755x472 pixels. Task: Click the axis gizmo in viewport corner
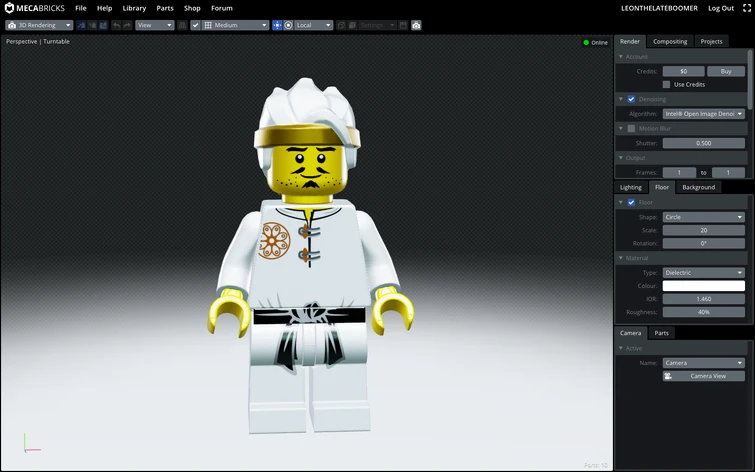(x=32, y=443)
